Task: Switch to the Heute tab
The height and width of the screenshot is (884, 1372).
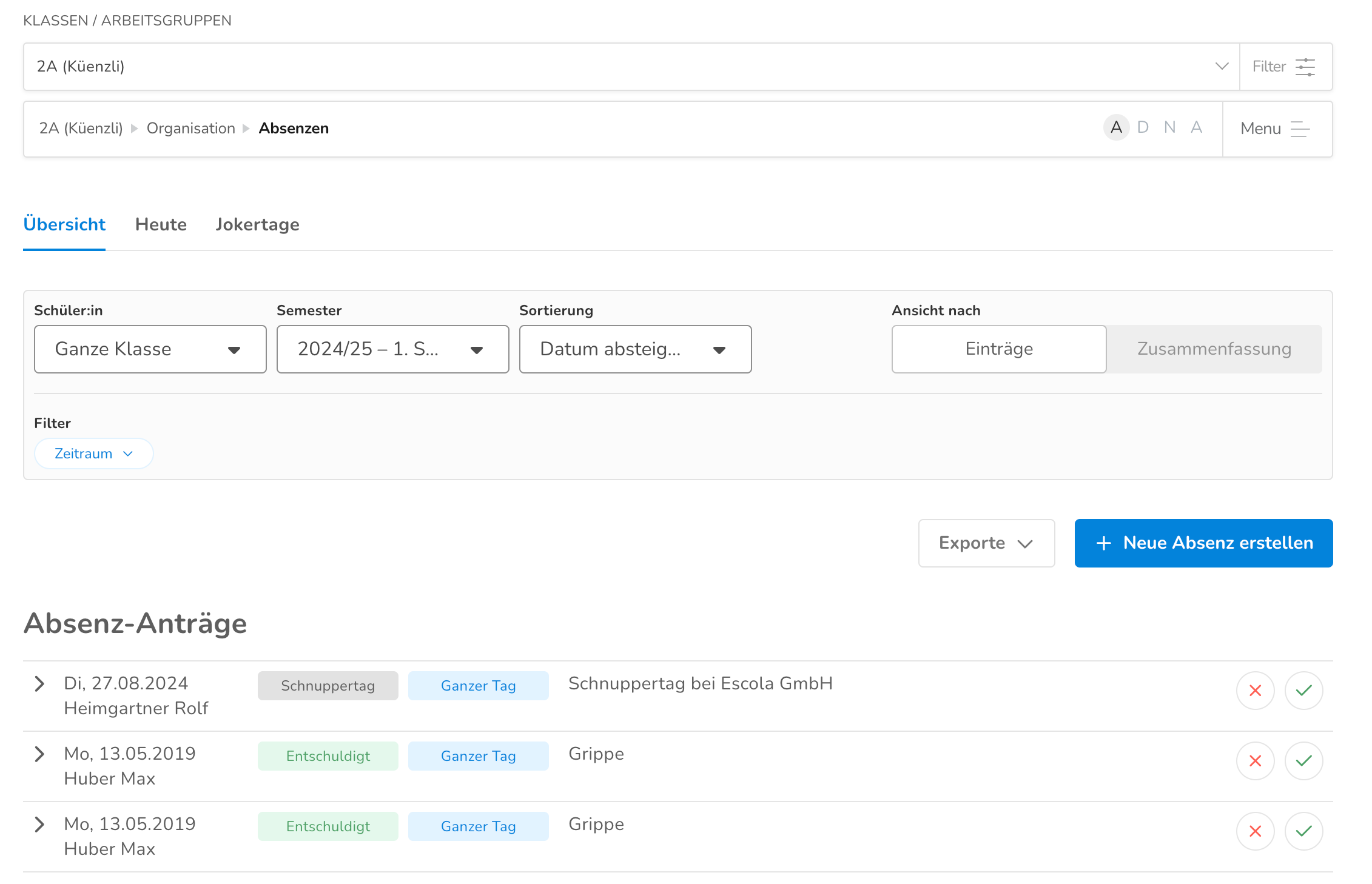Action: tap(161, 224)
